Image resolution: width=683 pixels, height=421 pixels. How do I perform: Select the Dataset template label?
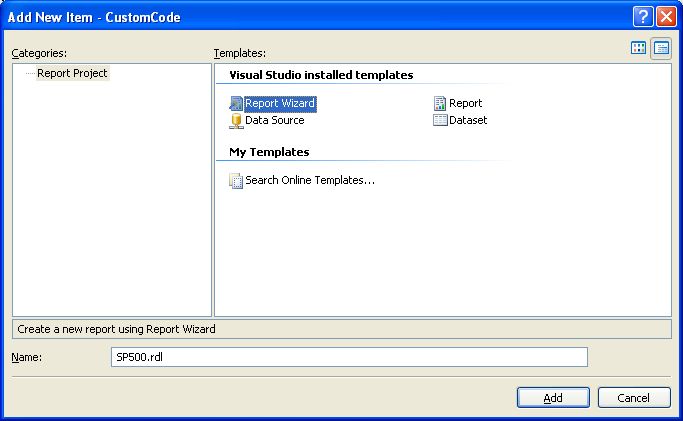(x=468, y=120)
